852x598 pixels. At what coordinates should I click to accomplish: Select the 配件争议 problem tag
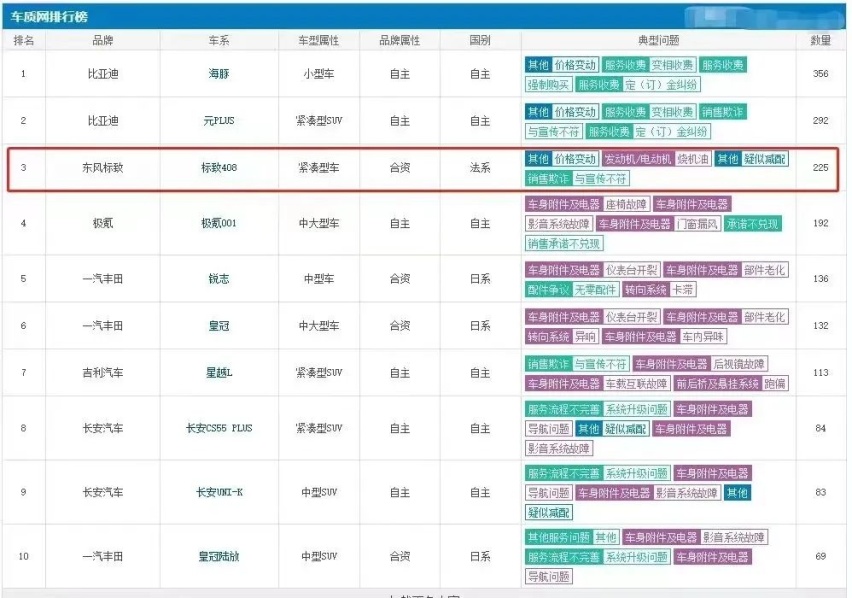(548, 289)
